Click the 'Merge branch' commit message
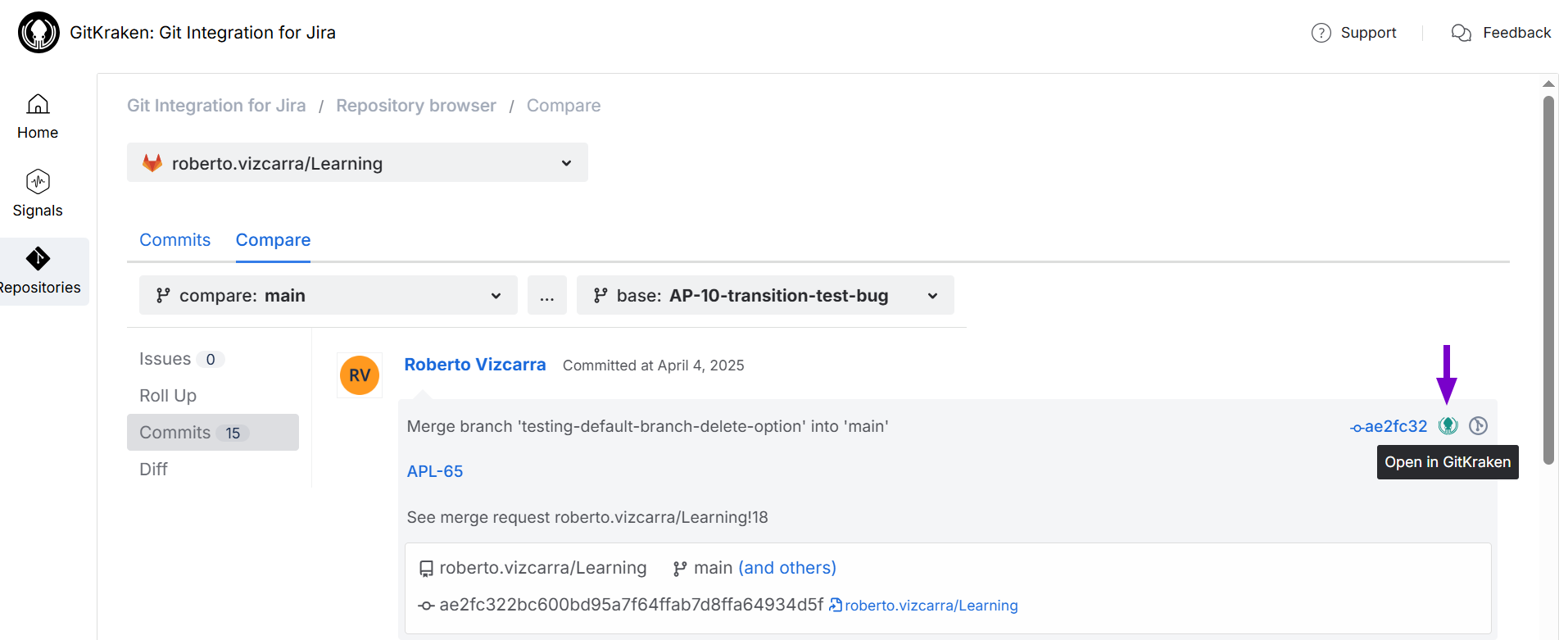Screen dimensions: 1568x640 click(648, 426)
